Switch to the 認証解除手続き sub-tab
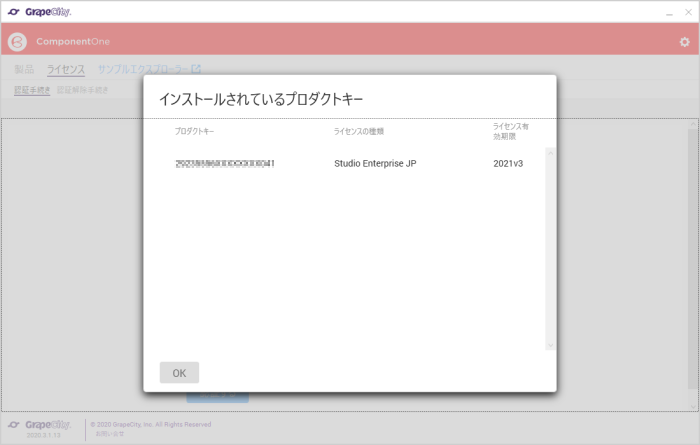The width and height of the screenshot is (700, 445). click(x=83, y=90)
